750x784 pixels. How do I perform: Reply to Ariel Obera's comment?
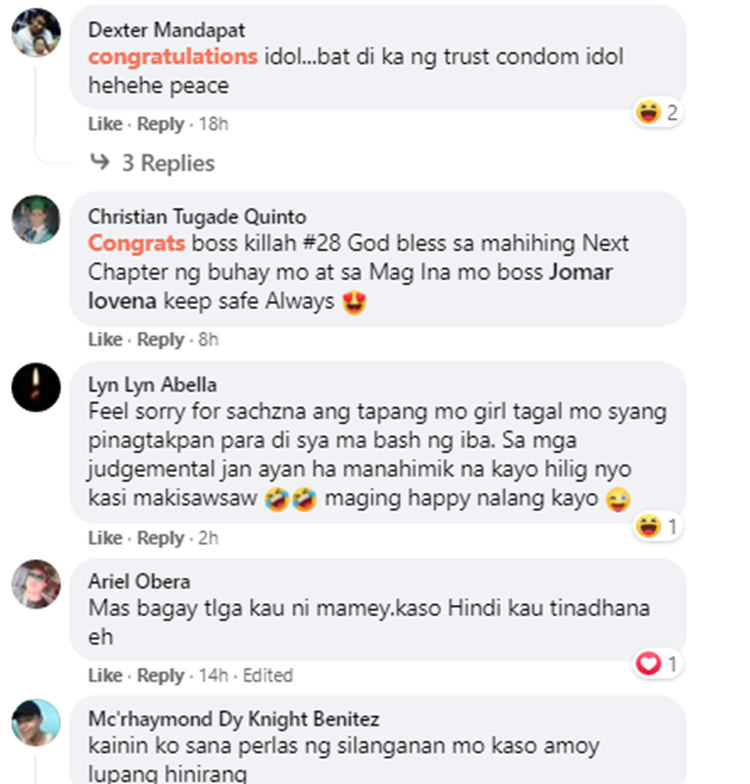[x=160, y=676]
